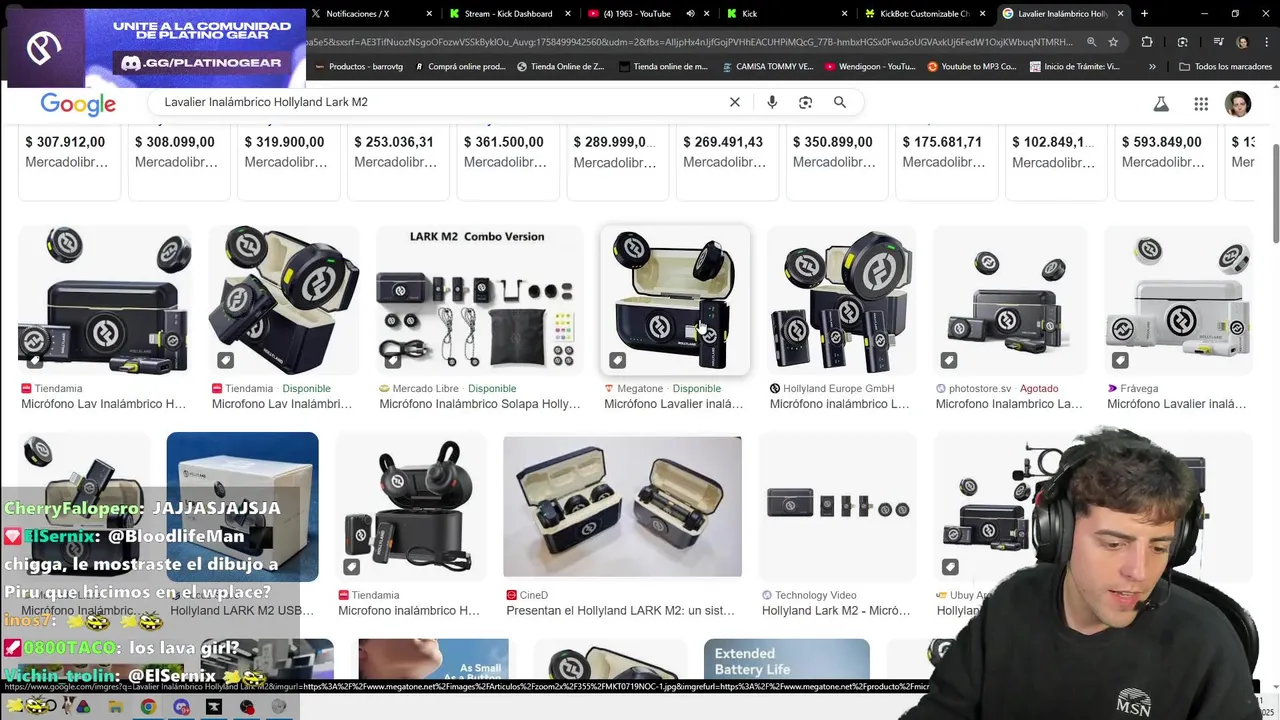Viewport: 1280px width, 720px height.
Task: Close the KickBot tab
Action: point(982,14)
